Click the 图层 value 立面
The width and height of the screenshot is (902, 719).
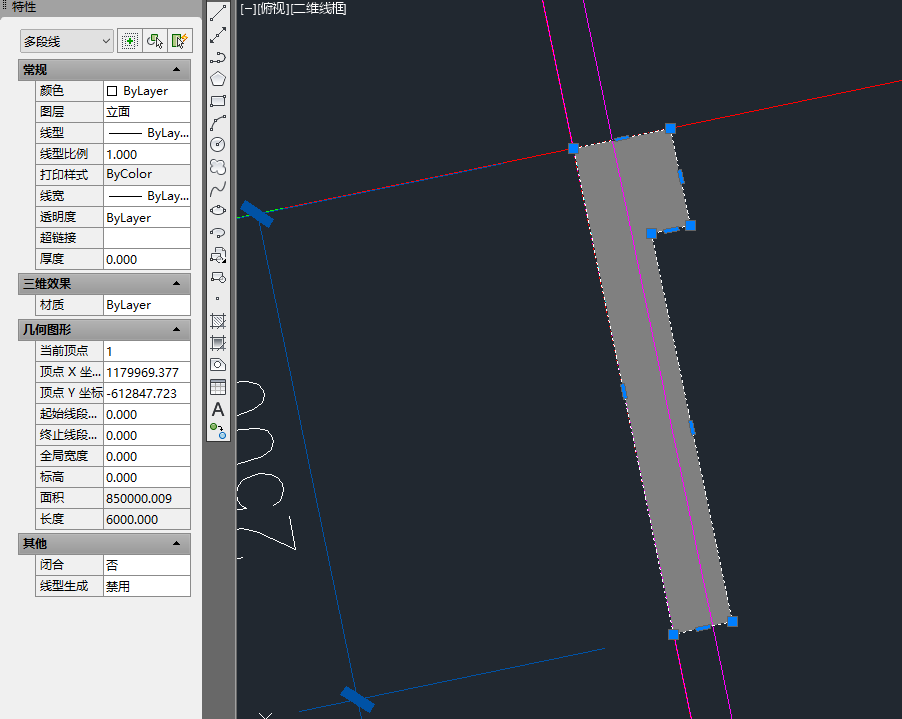[x=147, y=112]
